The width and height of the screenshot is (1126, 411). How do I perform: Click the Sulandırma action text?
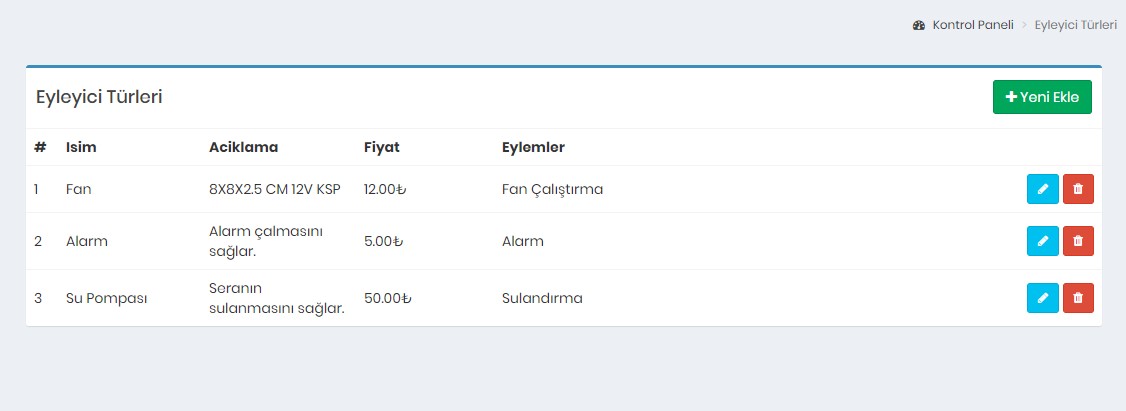[542, 298]
